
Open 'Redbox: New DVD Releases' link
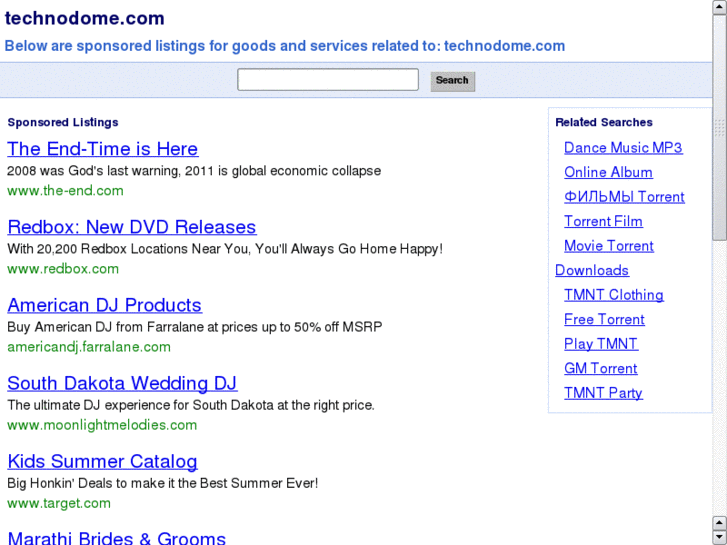(x=132, y=227)
